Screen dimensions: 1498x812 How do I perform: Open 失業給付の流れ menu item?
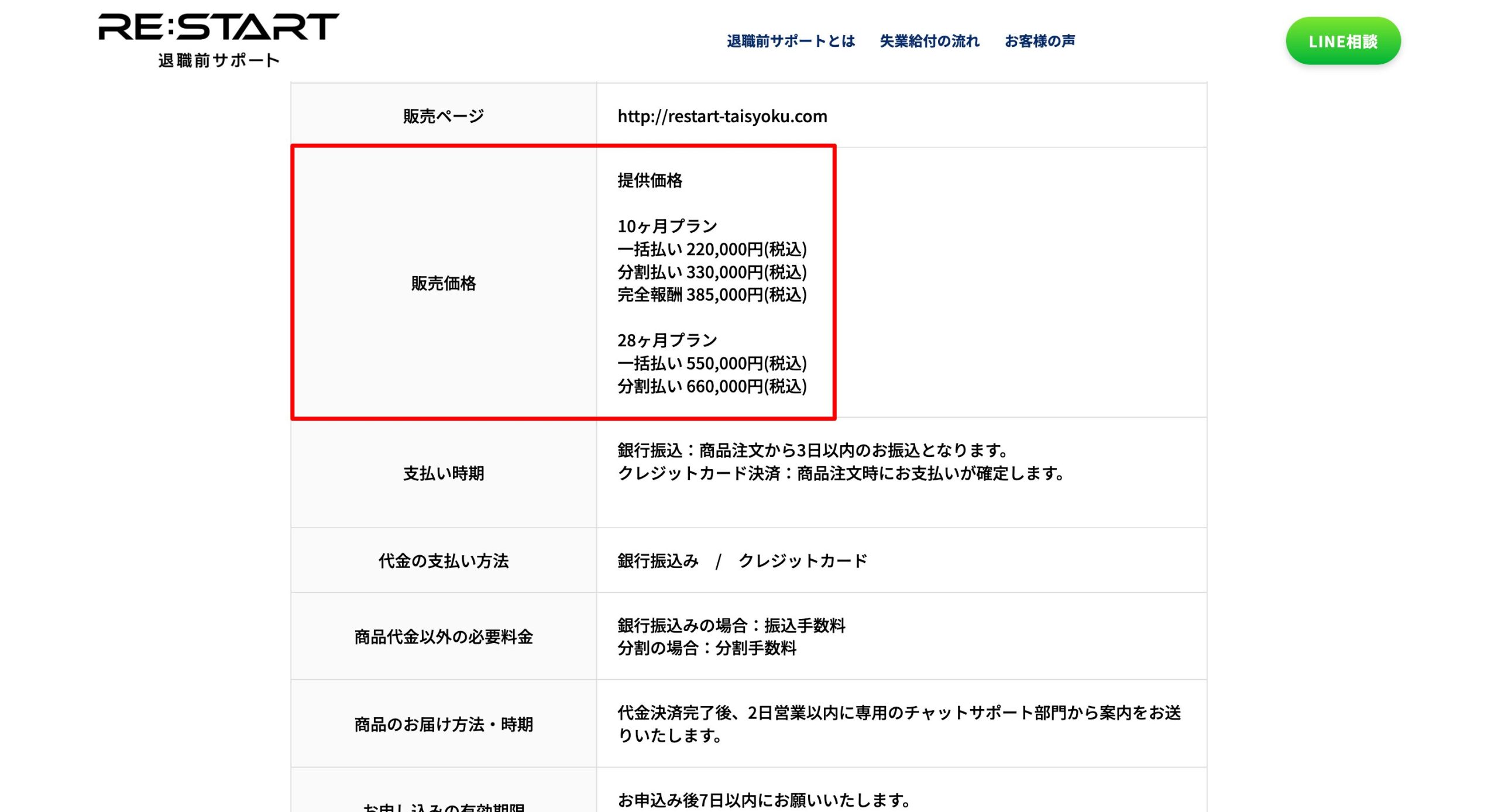929,41
